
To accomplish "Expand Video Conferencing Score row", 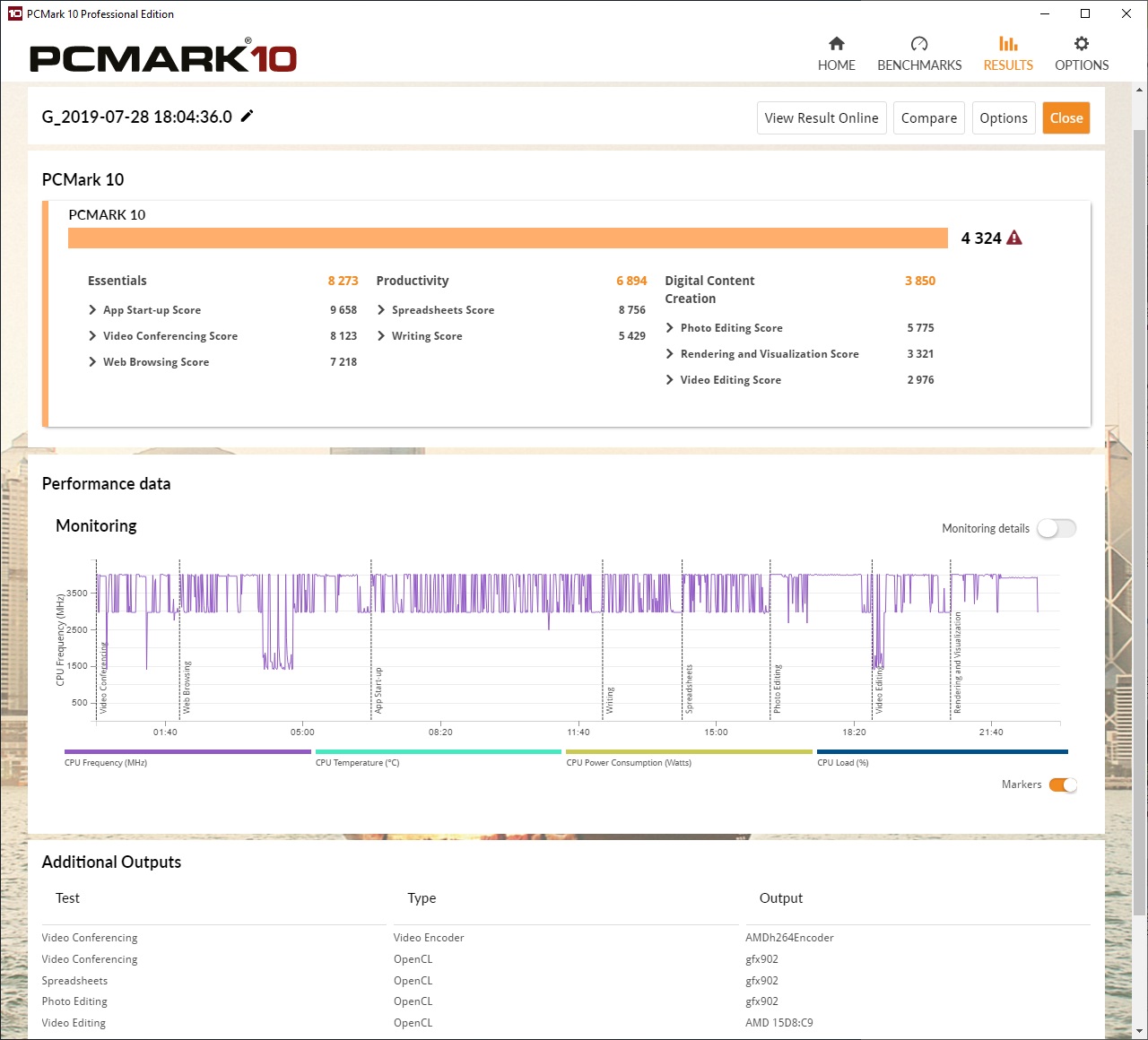I will click(x=92, y=336).
